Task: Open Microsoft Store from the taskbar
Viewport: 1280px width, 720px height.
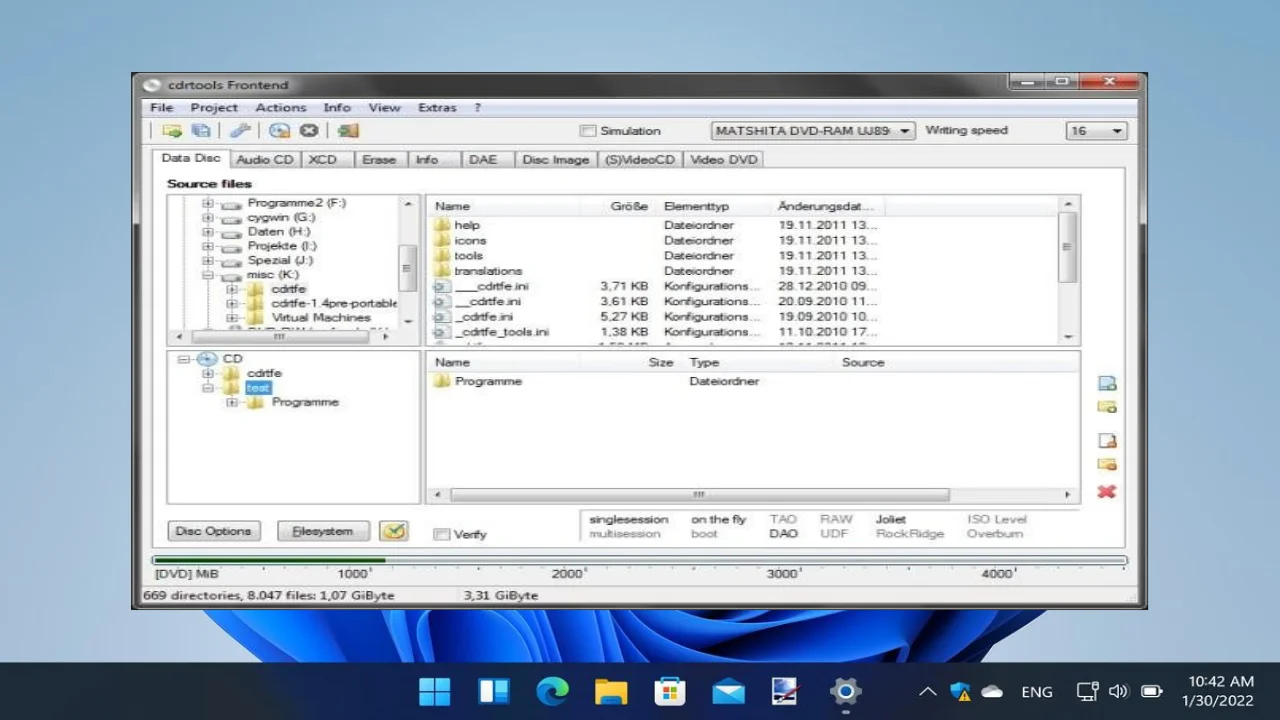Action: pyautogui.click(x=669, y=691)
